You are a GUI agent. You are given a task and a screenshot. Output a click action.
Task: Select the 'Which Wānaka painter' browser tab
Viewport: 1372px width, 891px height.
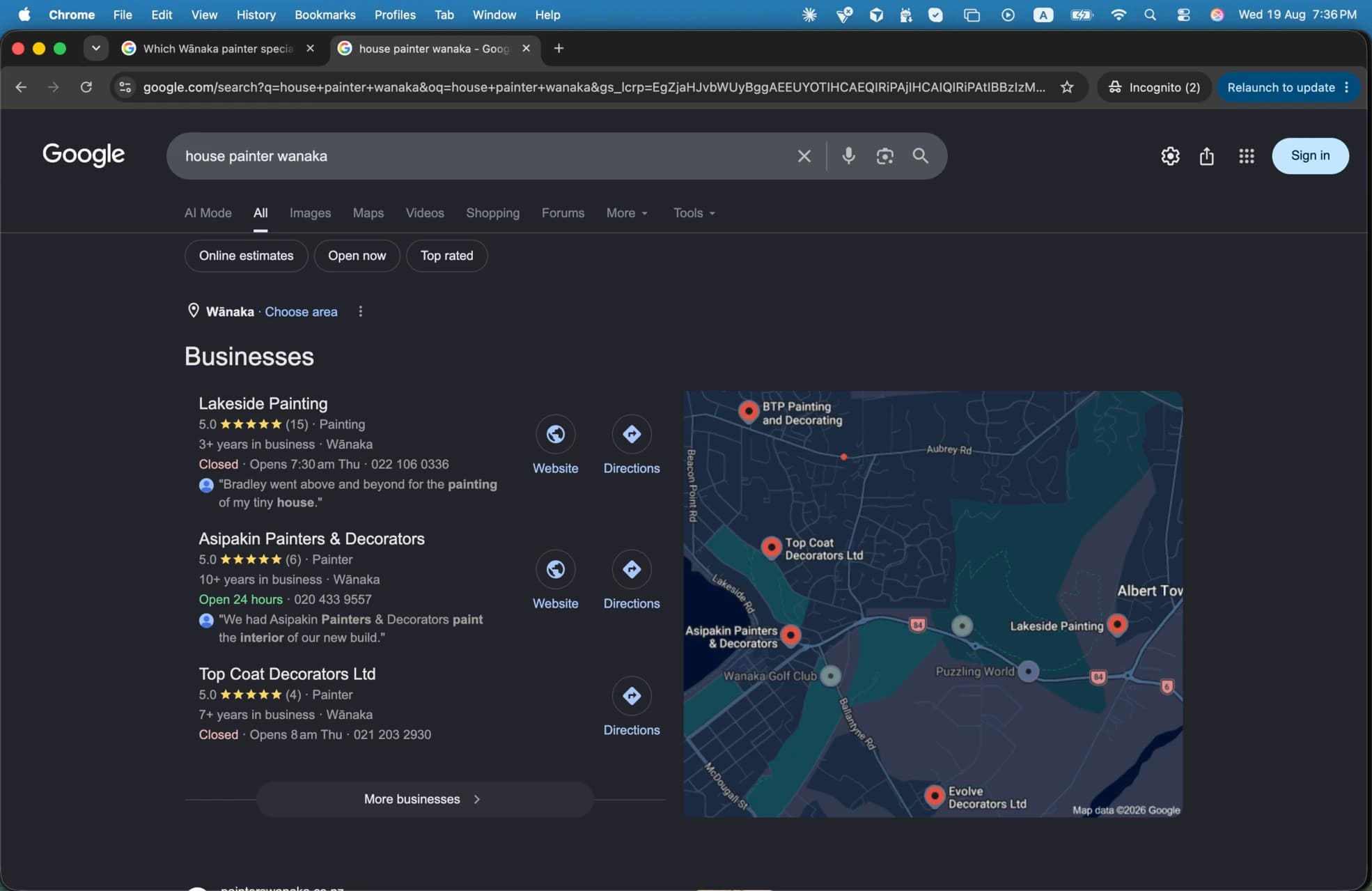tap(218, 48)
